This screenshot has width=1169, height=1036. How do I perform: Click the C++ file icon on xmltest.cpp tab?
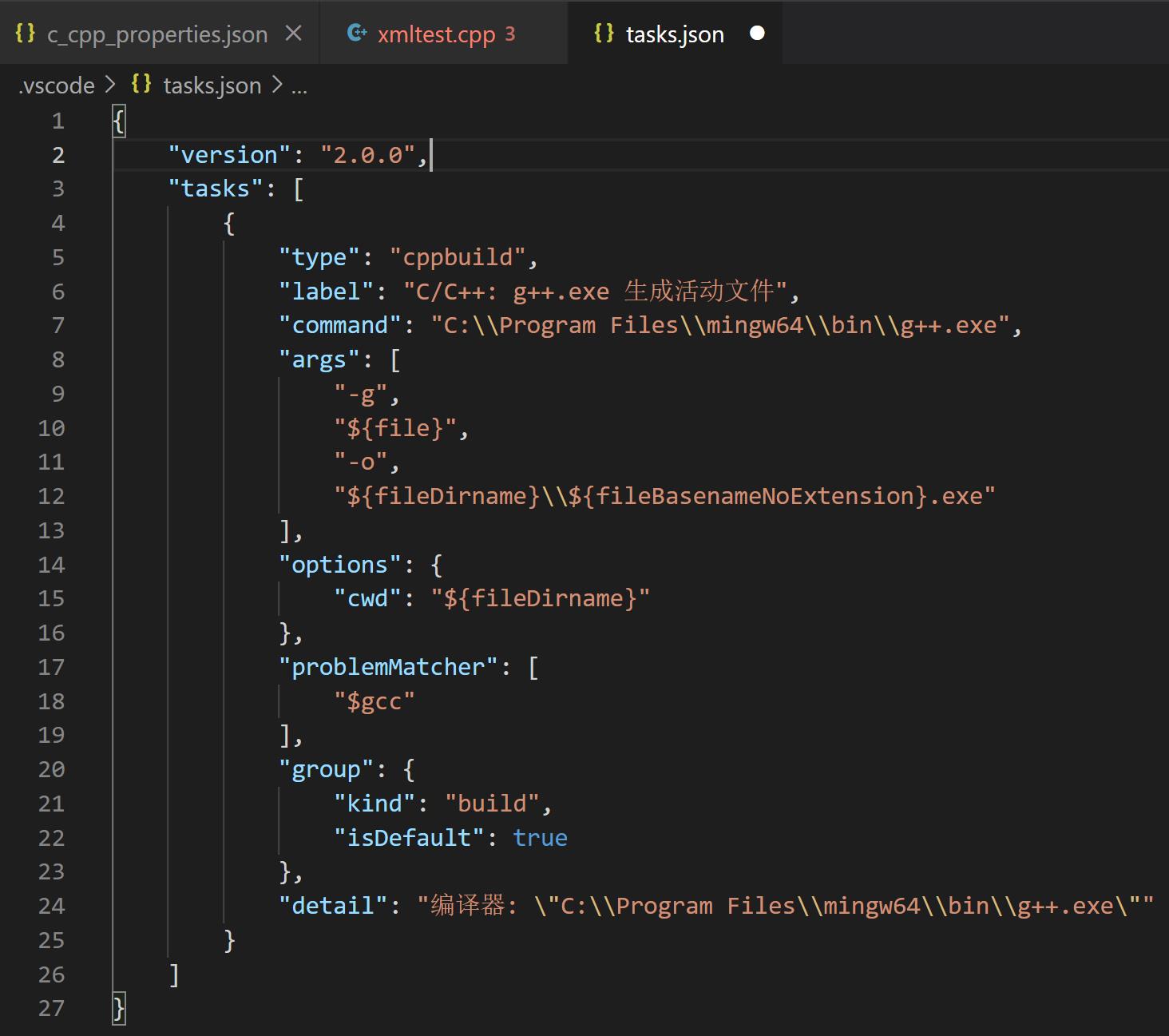[357, 33]
